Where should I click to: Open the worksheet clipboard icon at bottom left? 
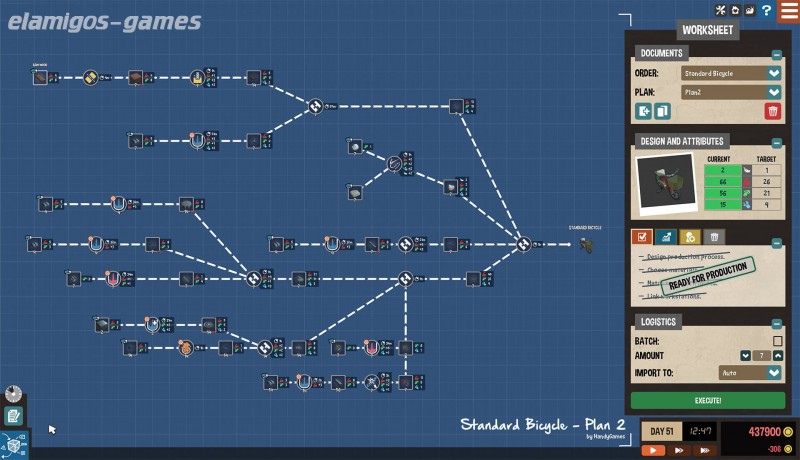point(13,415)
